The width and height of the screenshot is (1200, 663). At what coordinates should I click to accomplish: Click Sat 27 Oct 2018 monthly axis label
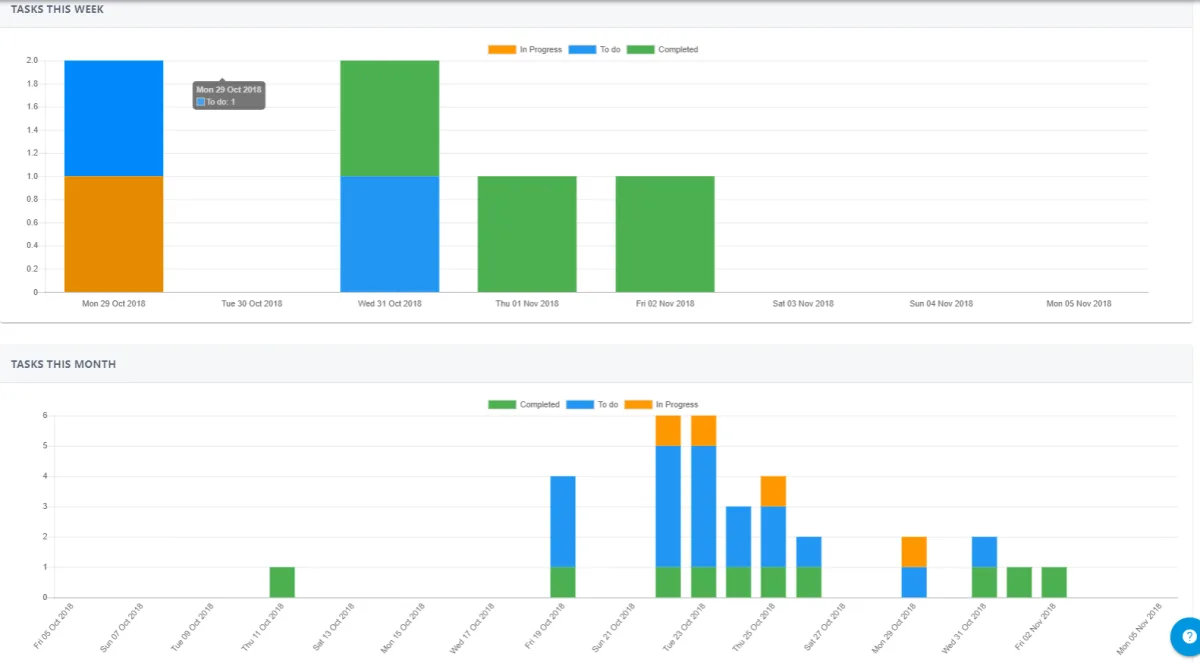824,625
